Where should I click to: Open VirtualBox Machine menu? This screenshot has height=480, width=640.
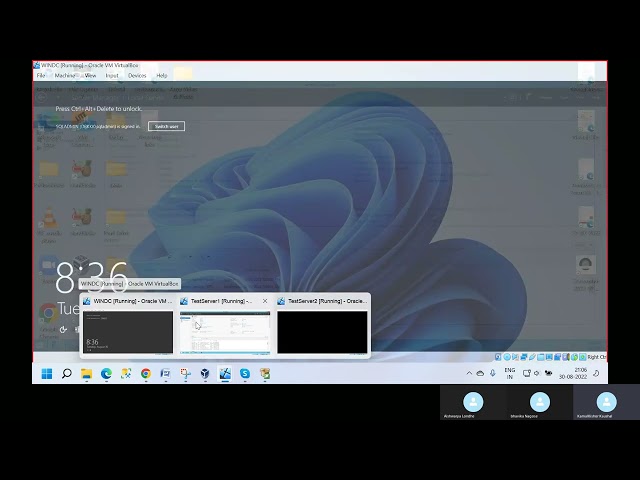[x=65, y=76]
